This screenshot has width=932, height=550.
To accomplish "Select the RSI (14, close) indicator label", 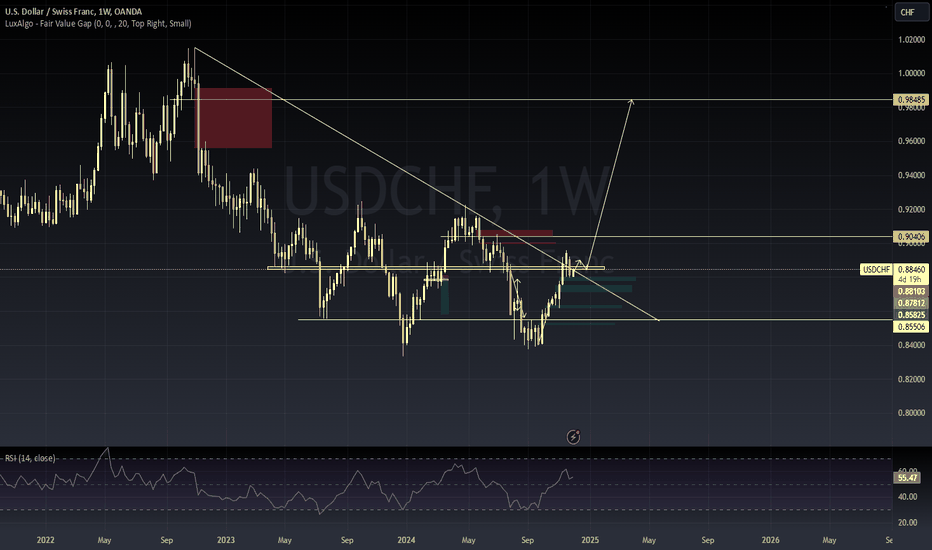I will pos(30,458).
